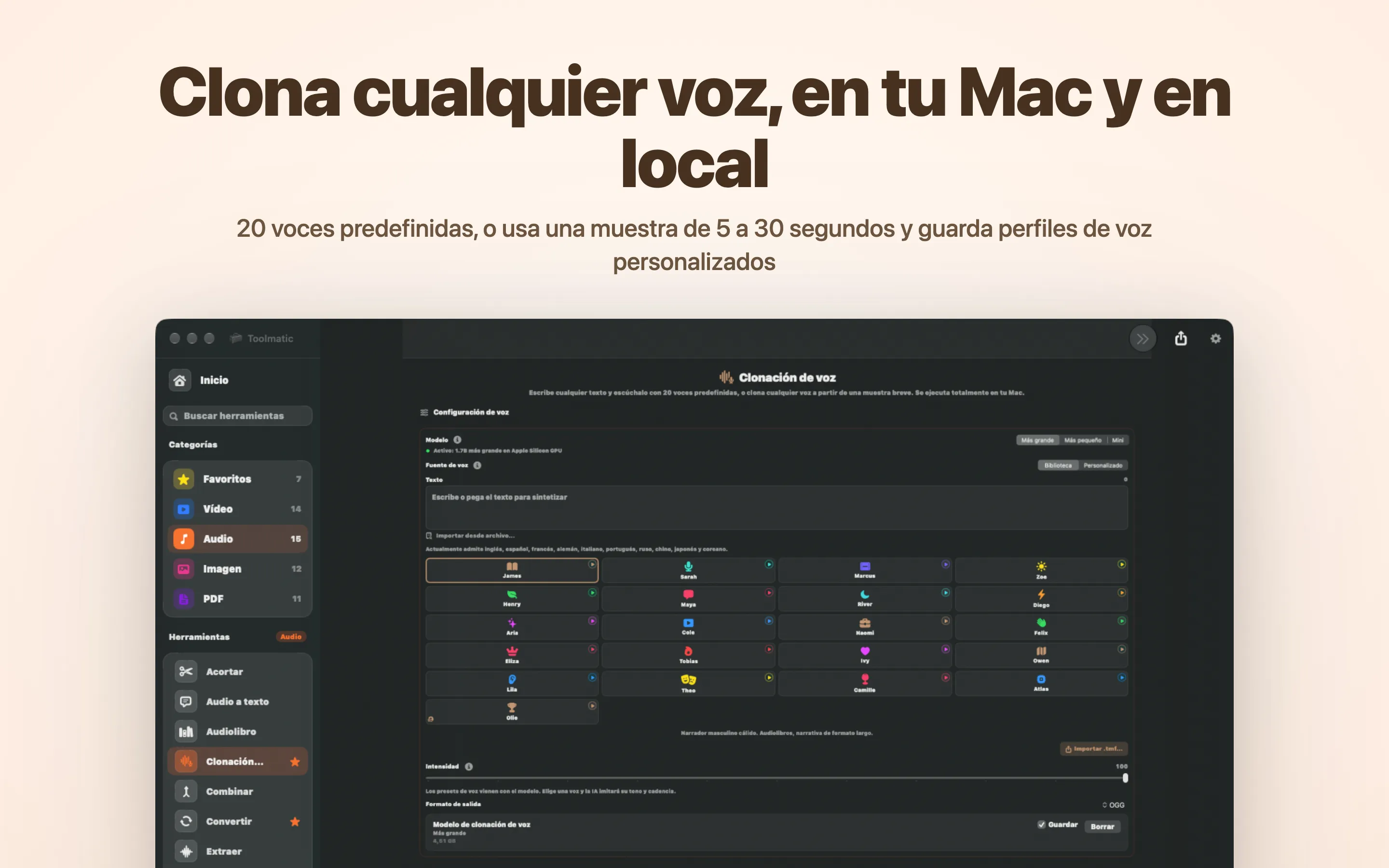Toggle the Guardar checkbox
The height and width of the screenshot is (868, 1389).
pyautogui.click(x=1041, y=825)
